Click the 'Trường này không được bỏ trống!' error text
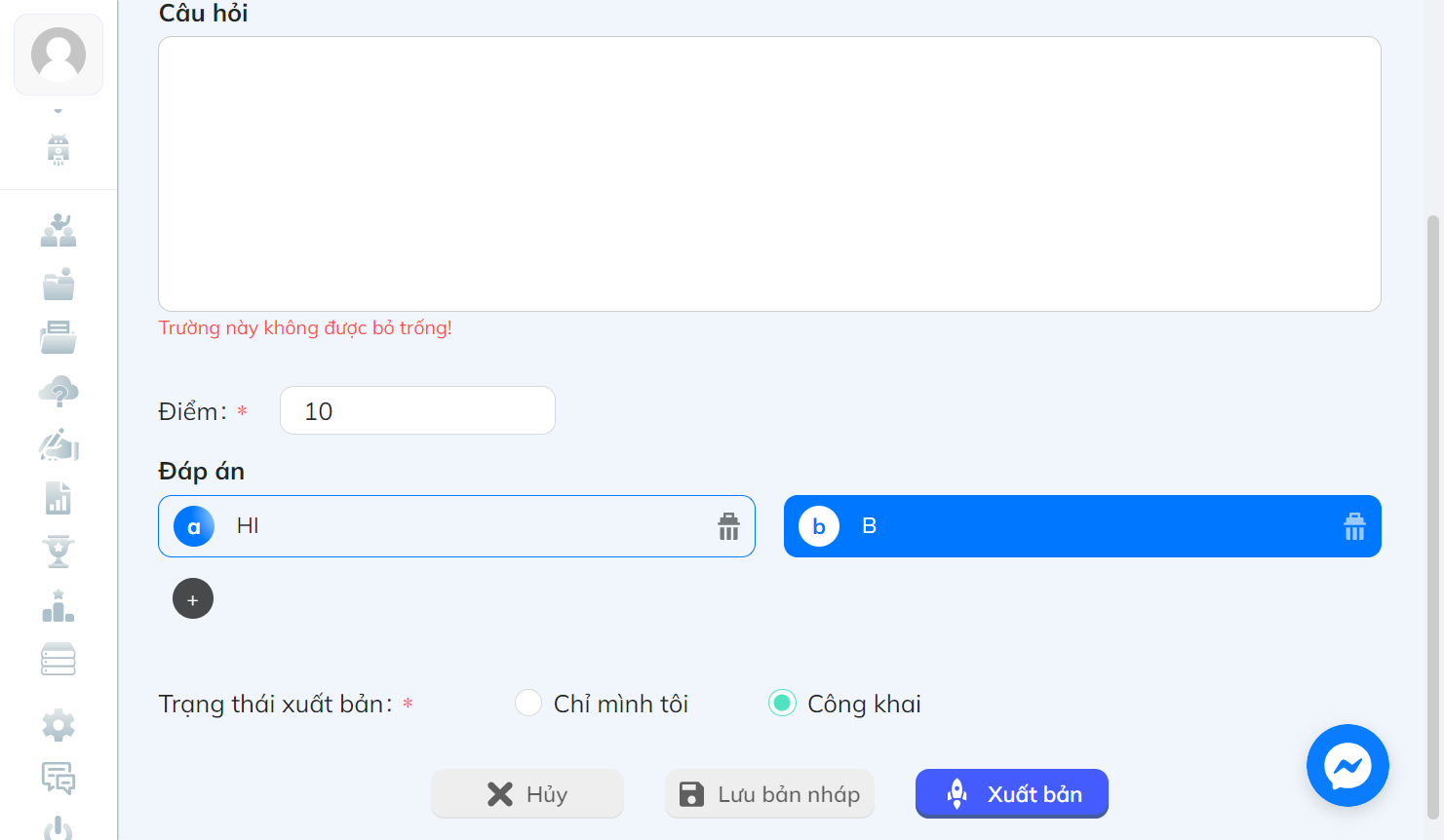Screen dimensions: 1444x840 (305, 327)
